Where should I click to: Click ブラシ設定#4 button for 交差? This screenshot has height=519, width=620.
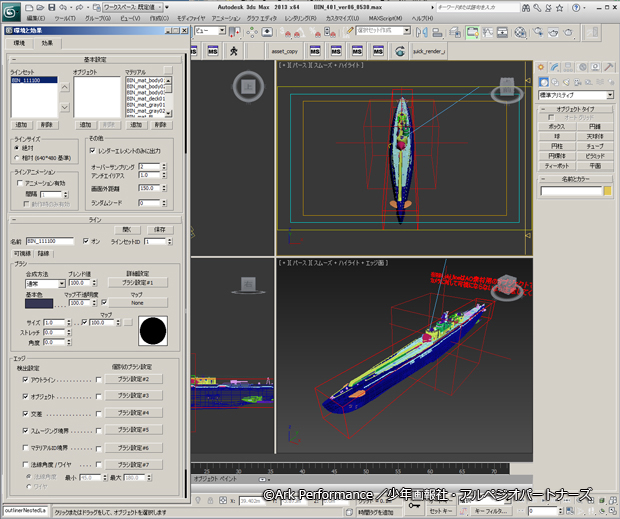click(x=133, y=413)
